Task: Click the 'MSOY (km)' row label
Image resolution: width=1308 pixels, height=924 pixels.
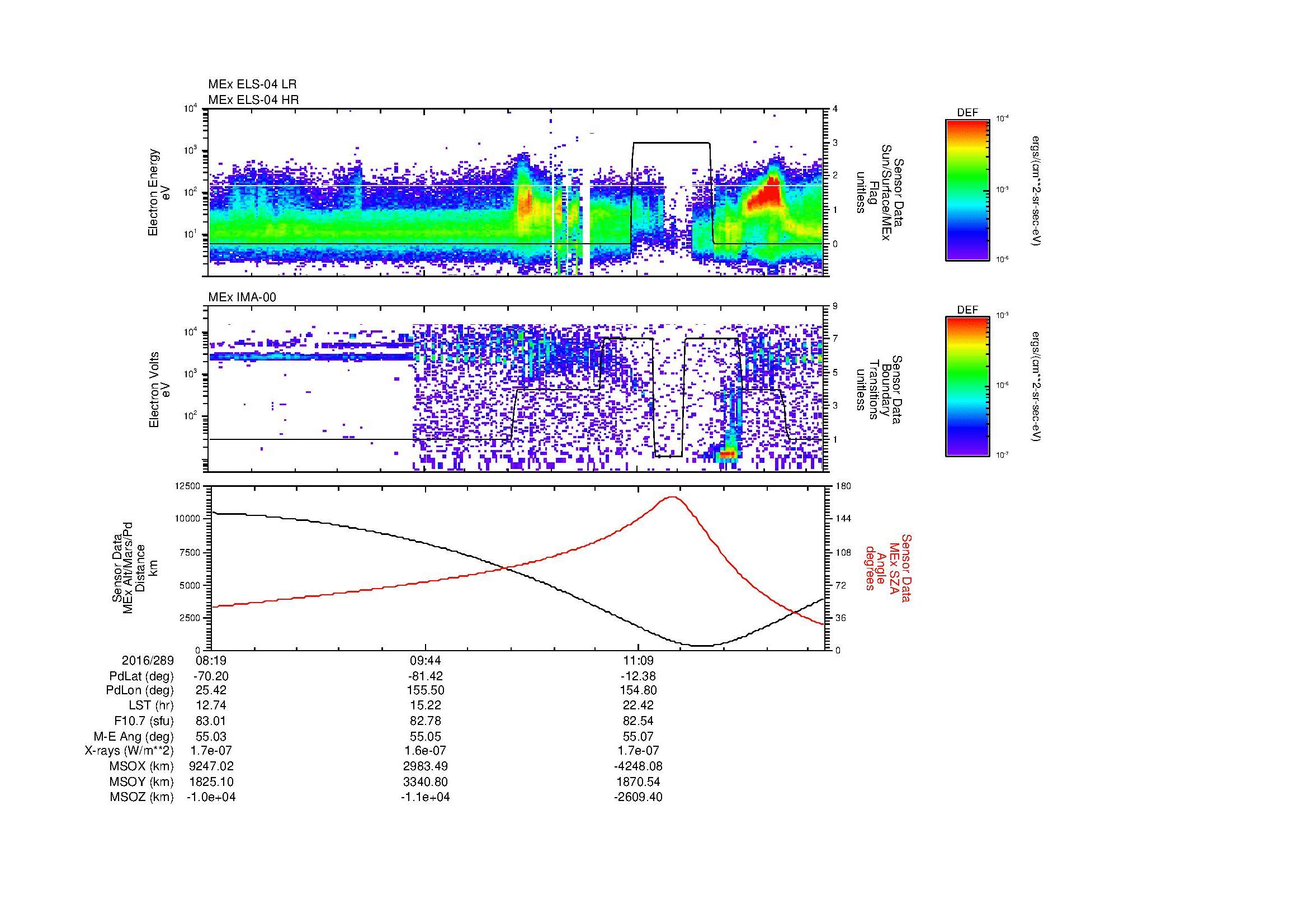Action: 141,782
